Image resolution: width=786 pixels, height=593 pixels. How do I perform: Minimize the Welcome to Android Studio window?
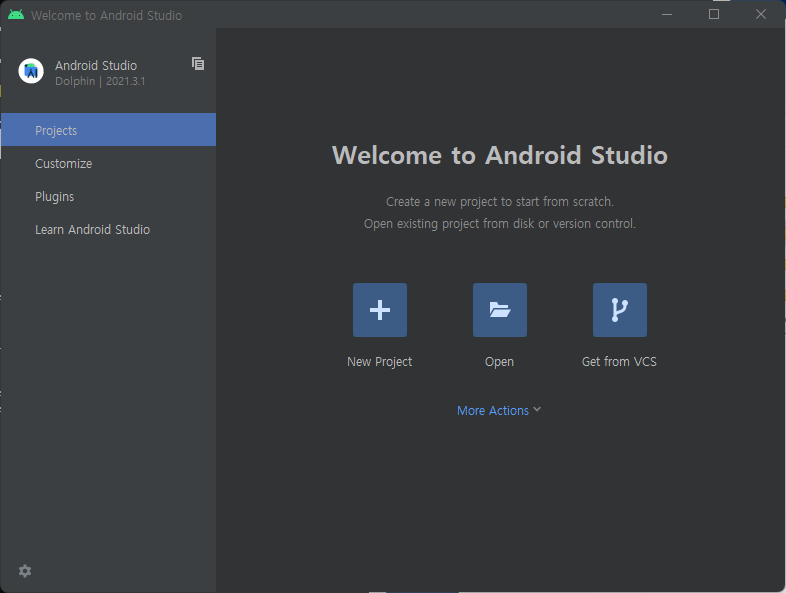click(667, 15)
